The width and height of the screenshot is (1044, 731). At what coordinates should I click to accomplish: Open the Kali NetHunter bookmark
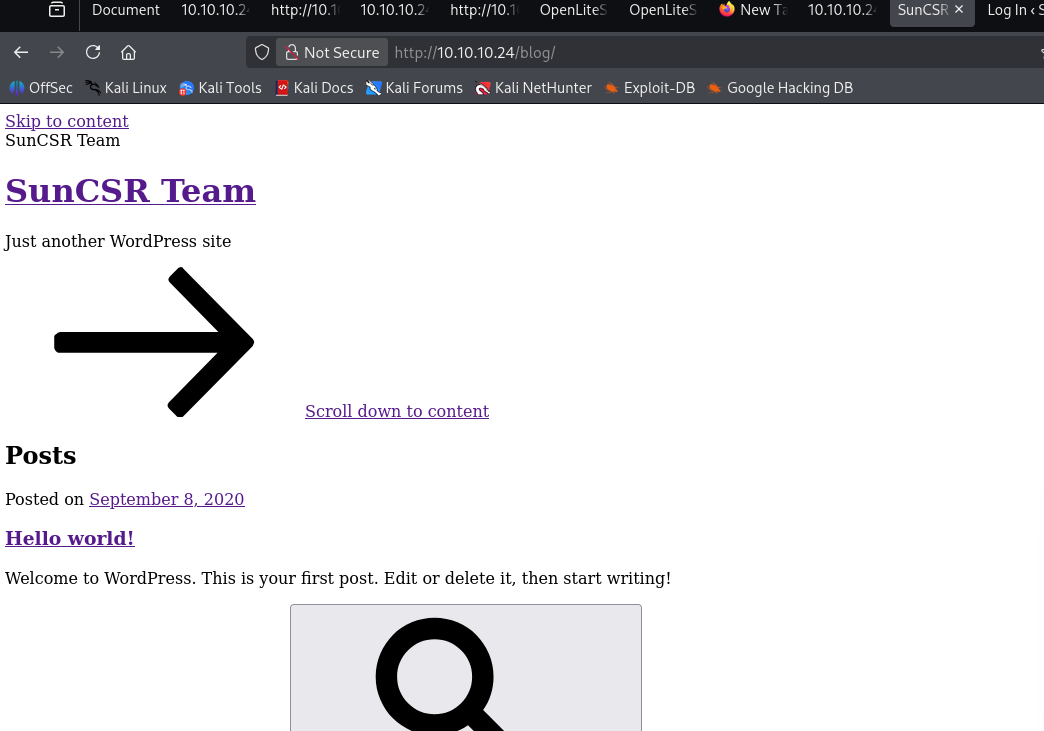(x=533, y=88)
